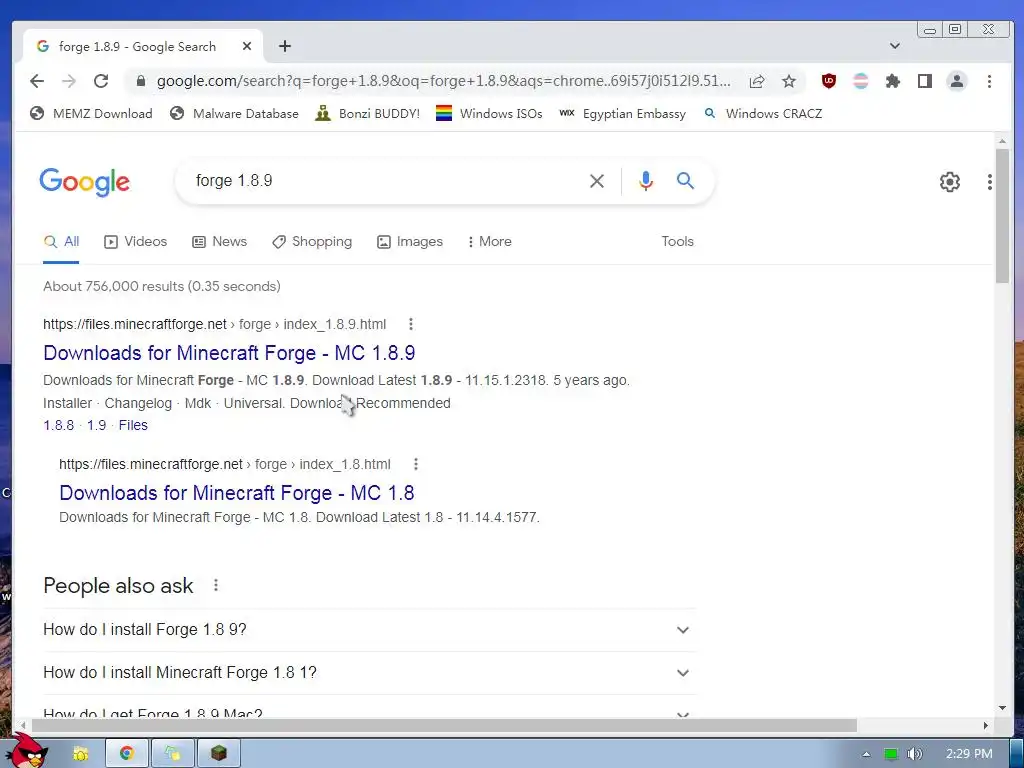Clear the search query with X

click(x=597, y=181)
